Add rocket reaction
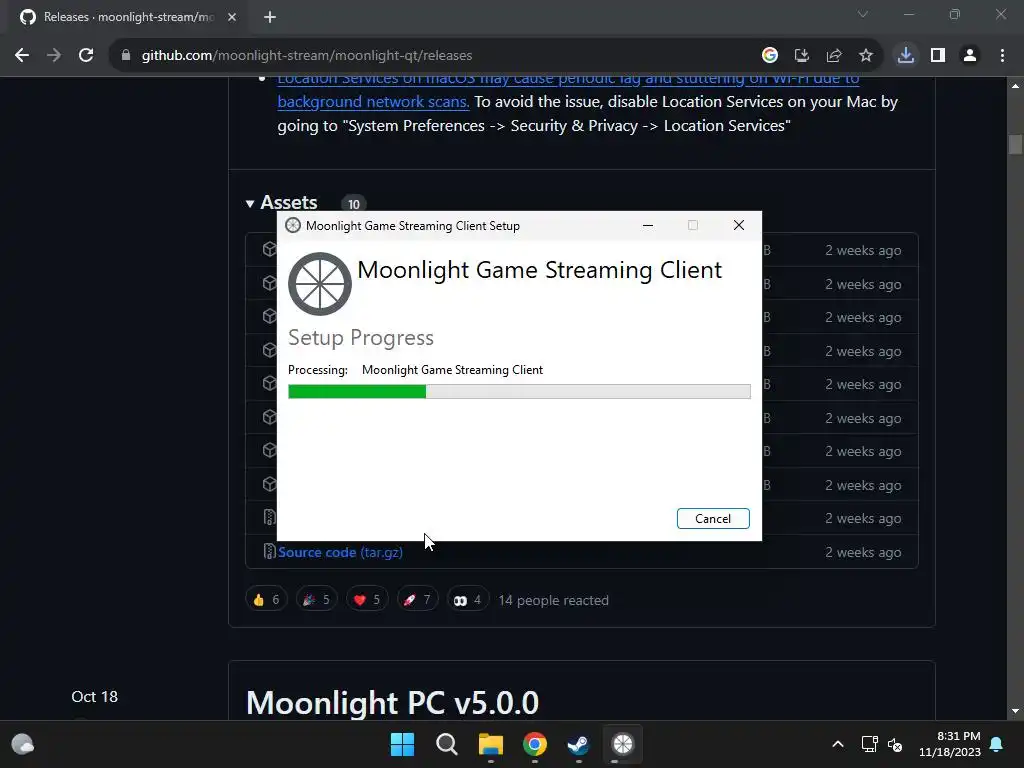The height and width of the screenshot is (768, 1024). 417,600
